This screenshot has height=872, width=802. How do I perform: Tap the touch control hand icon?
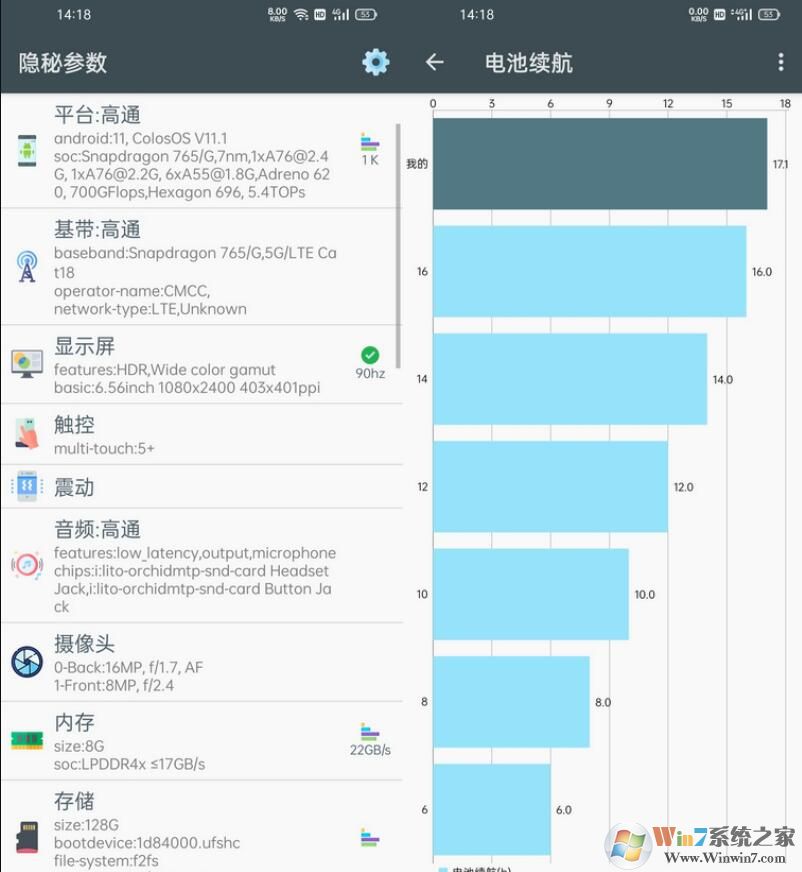(x=27, y=433)
